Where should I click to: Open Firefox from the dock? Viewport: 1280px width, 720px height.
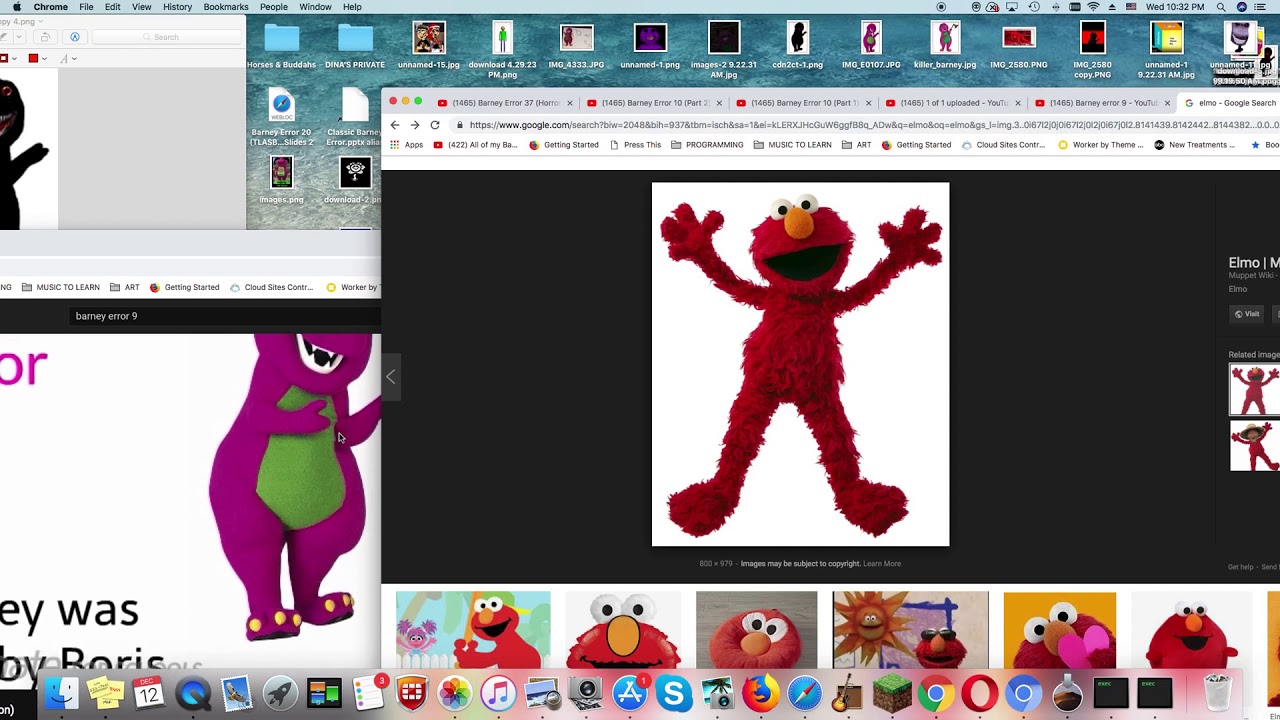(x=761, y=693)
